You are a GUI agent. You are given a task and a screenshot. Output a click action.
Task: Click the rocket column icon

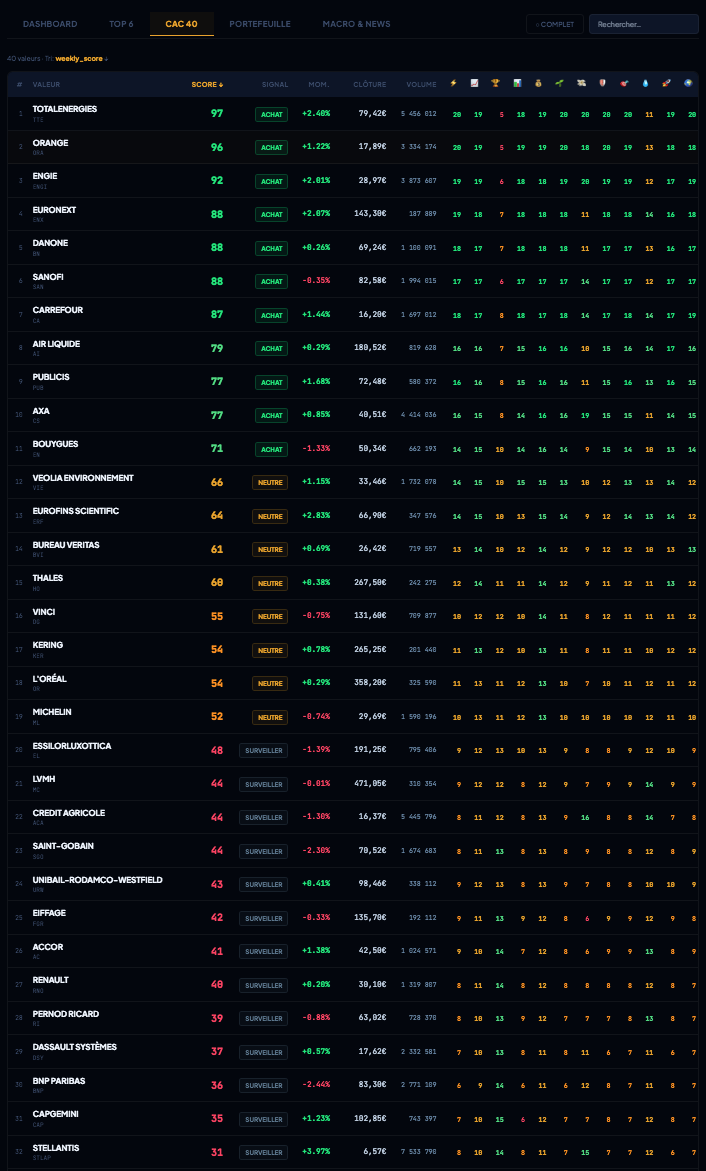pos(666,83)
